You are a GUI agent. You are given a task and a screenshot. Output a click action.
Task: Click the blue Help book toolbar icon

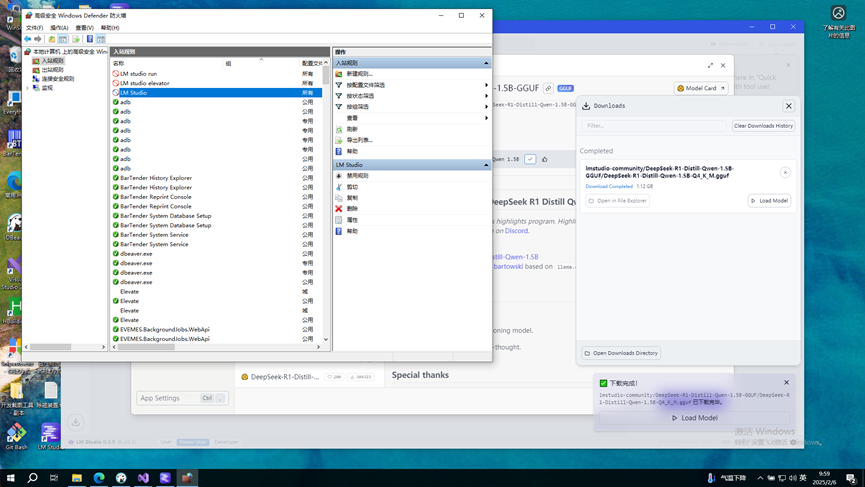coord(89,39)
